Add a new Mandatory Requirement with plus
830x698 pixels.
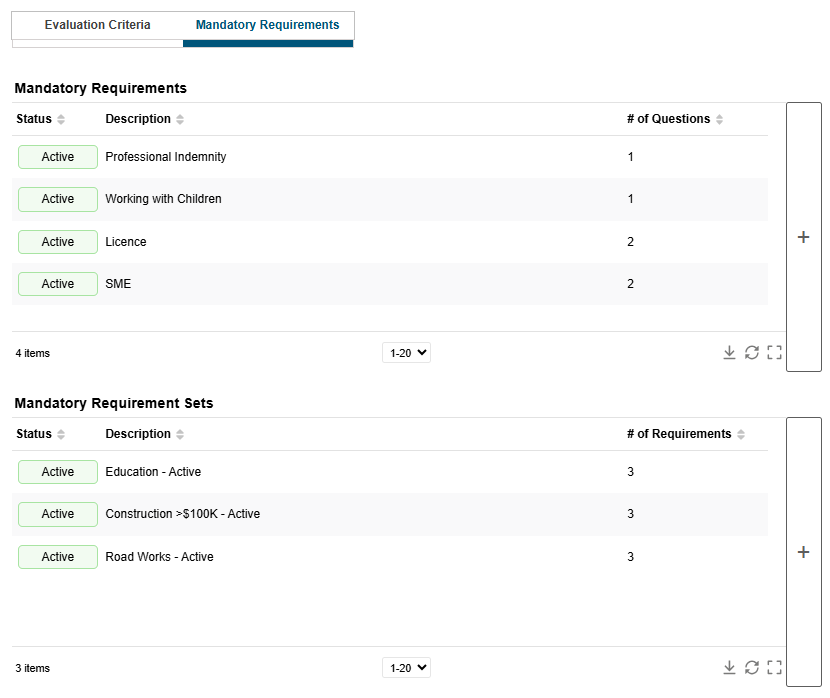[x=804, y=237]
